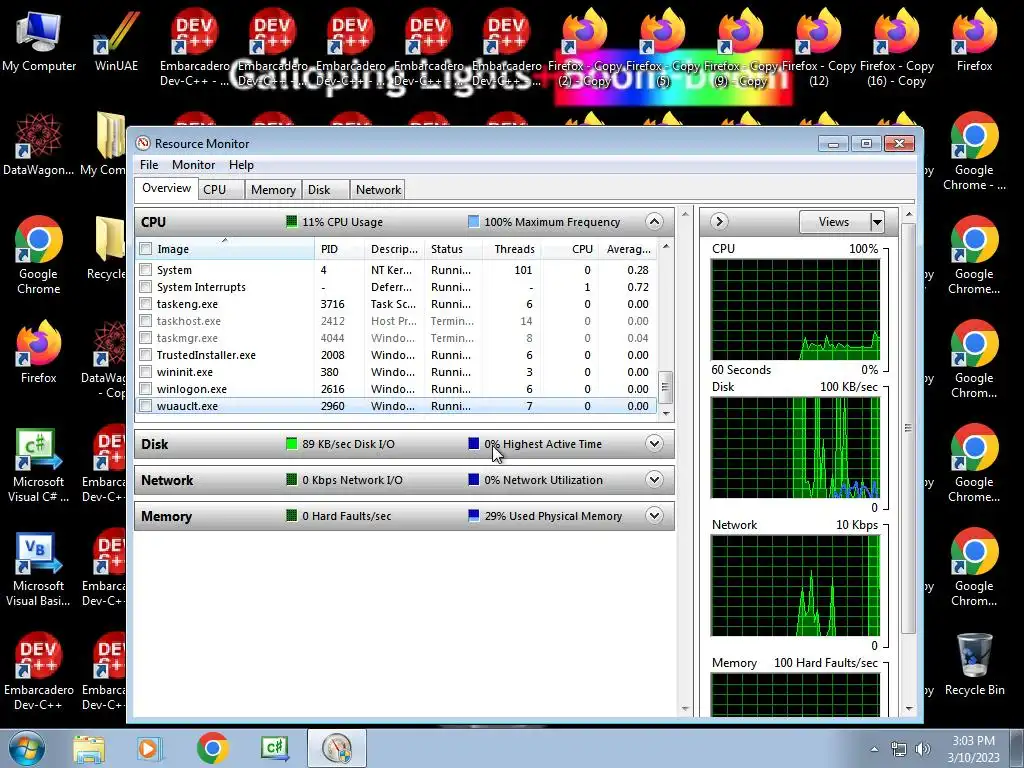Select the Overview tab
The image size is (1024, 768).
coord(166,188)
